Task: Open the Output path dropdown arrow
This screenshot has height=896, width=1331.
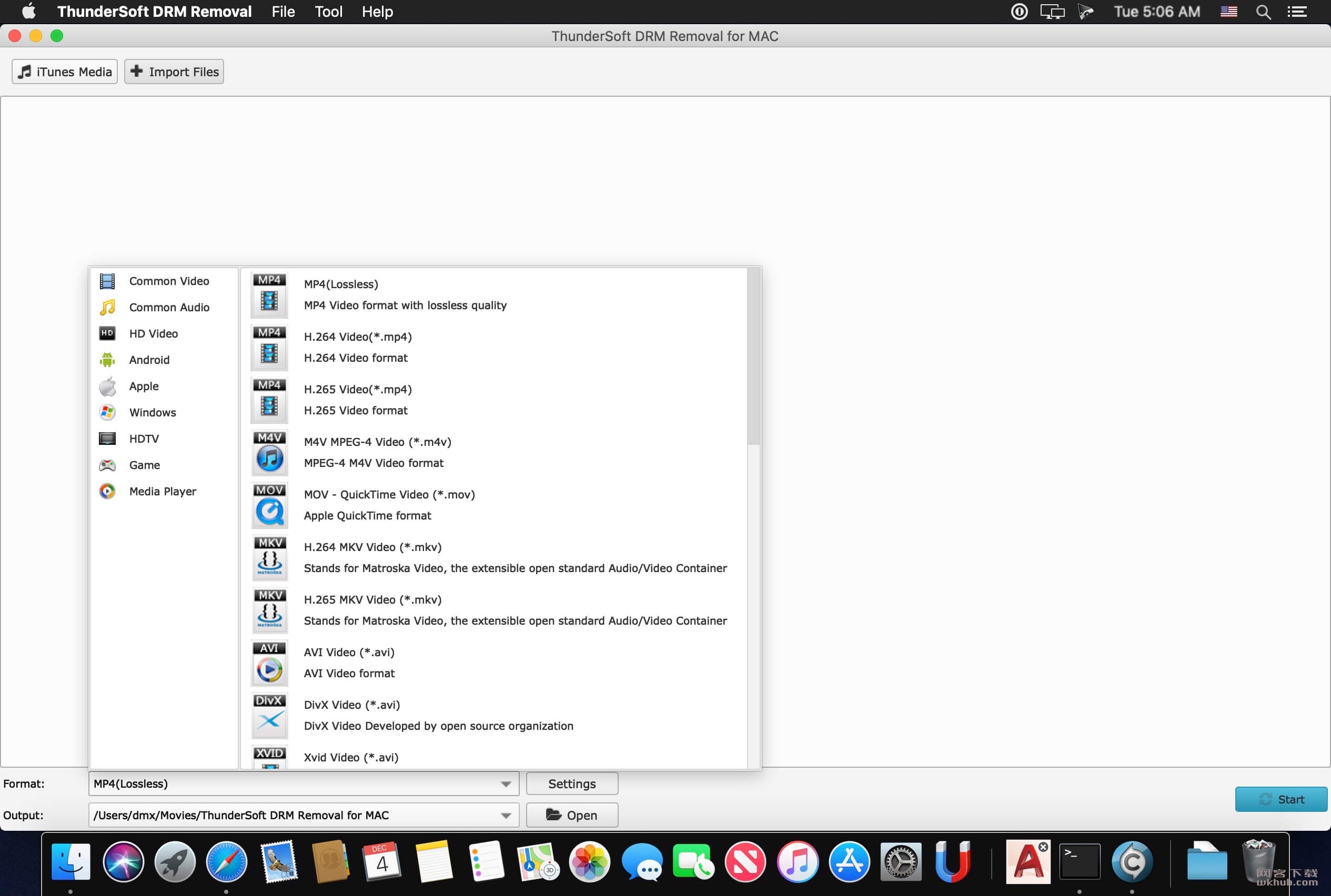Action: point(506,816)
